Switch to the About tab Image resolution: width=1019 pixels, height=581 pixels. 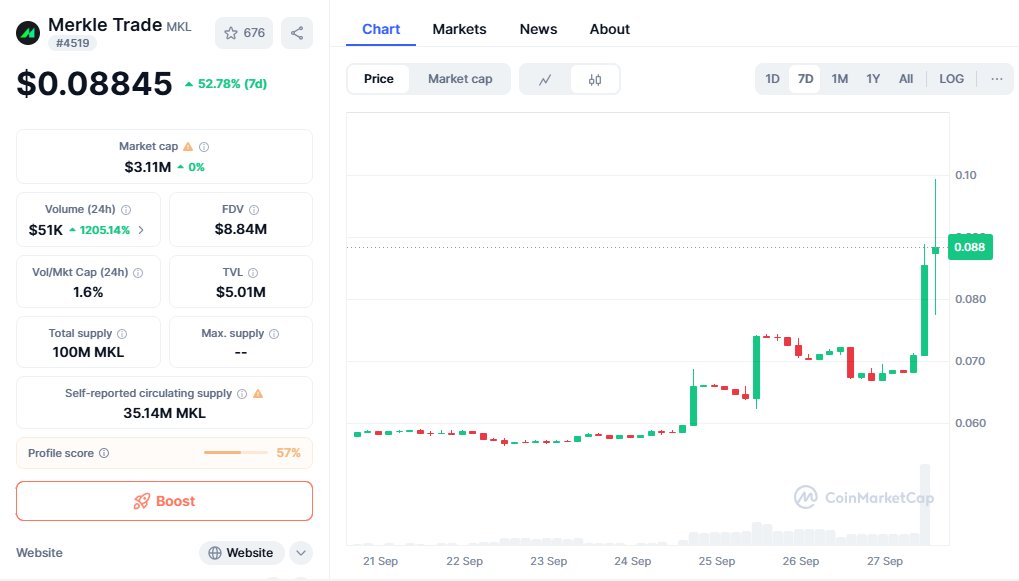(610, 29)
